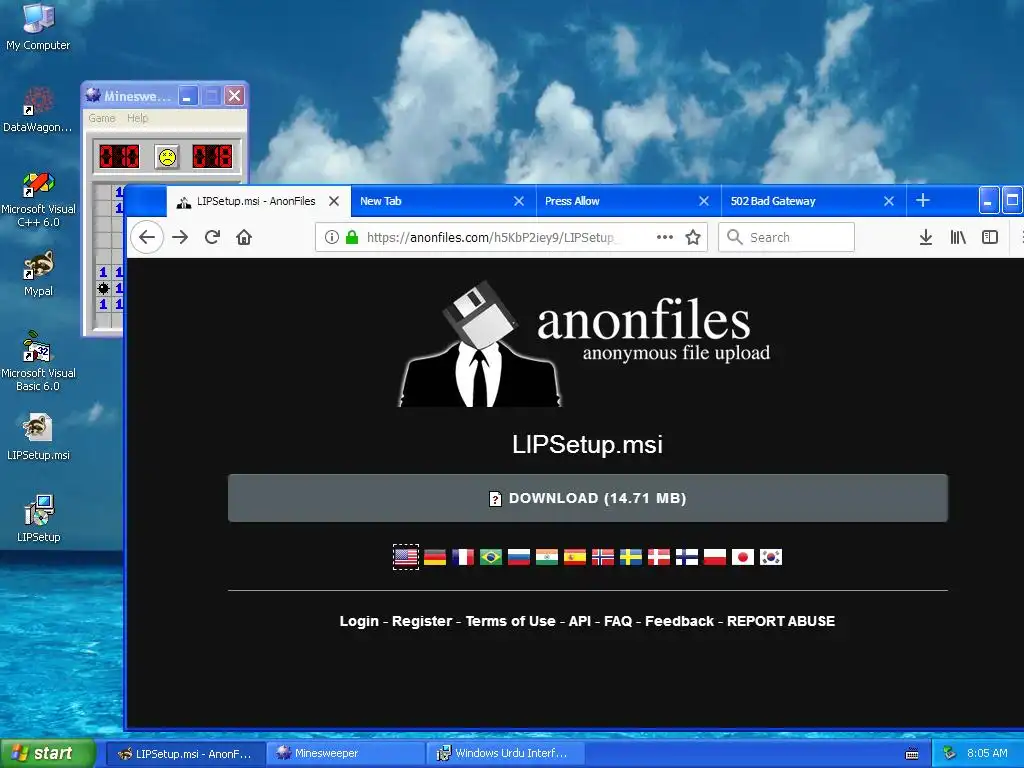This screenshot has height=768, width=1024.
Task: Activate Minesweeper from the taskbar
Action: (346, 753)
